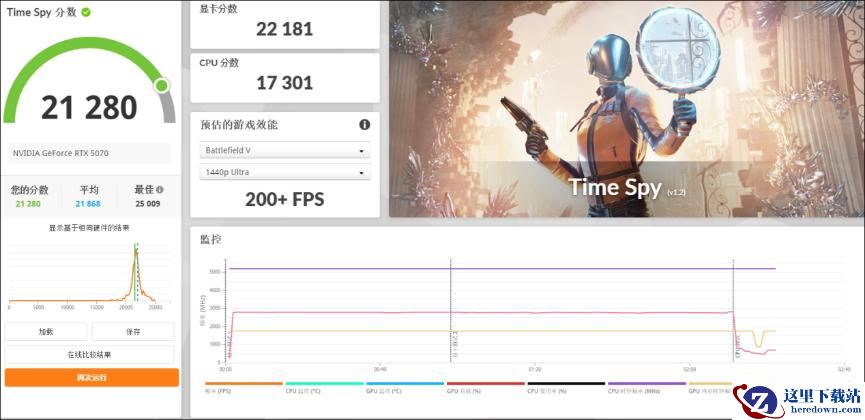The width and height of the screenshot is (865, 420).
Task: Open the Battlefield V game dropdown
Action: 285,151
